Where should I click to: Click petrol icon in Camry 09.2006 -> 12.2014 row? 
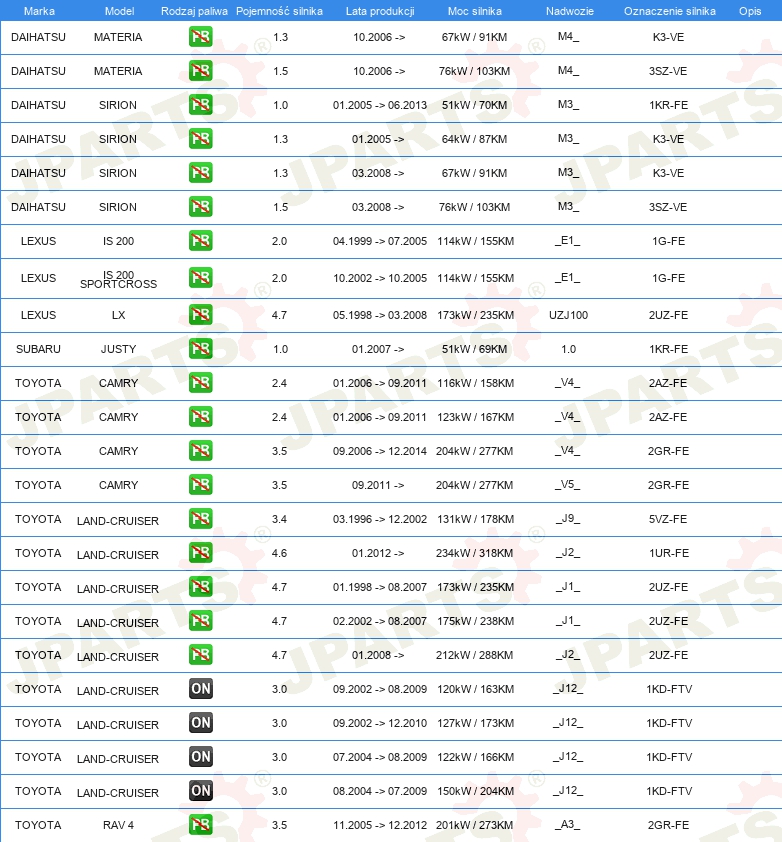pyautogui.click(x=200, y=451)
